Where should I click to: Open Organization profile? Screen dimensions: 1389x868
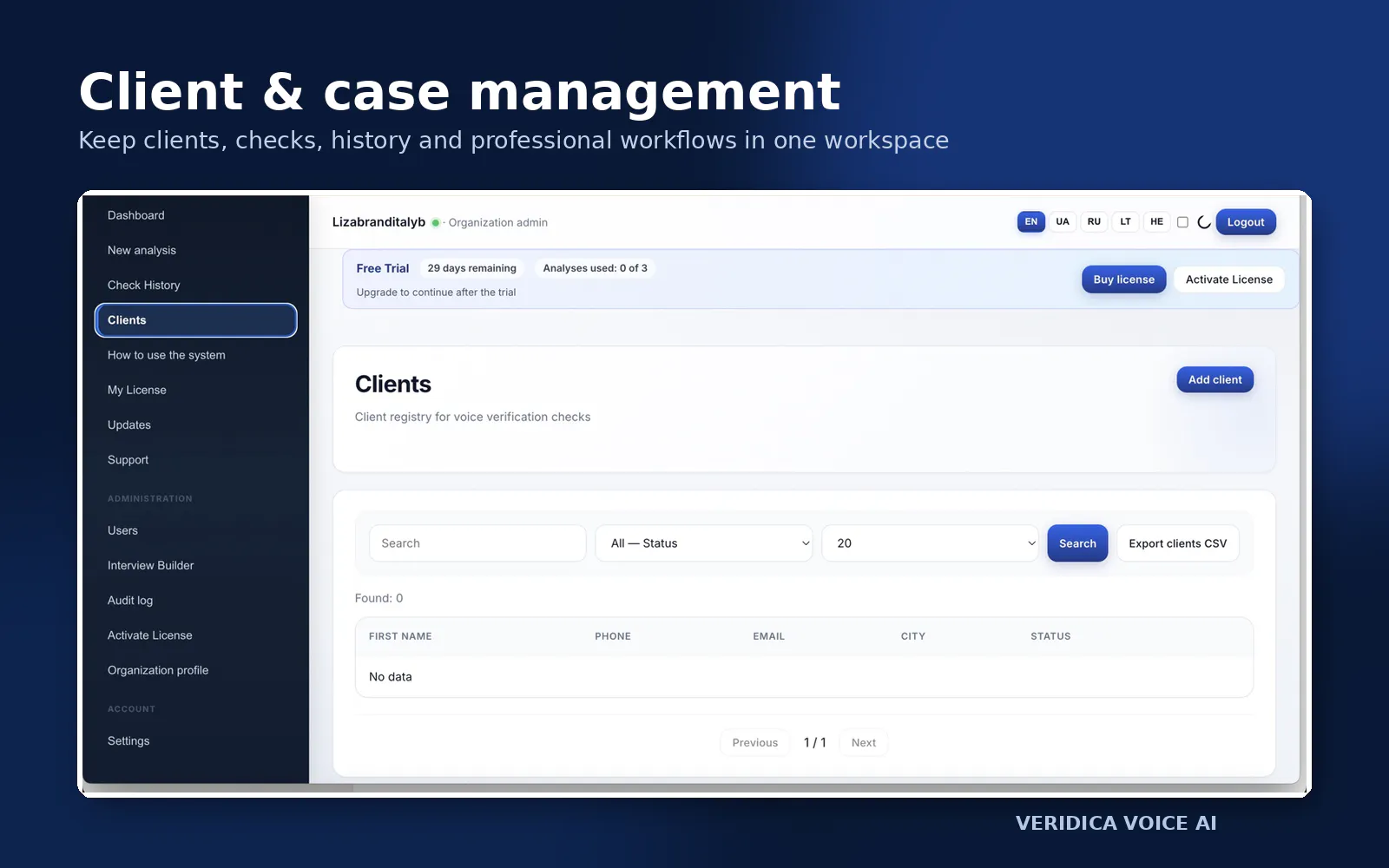195,670
